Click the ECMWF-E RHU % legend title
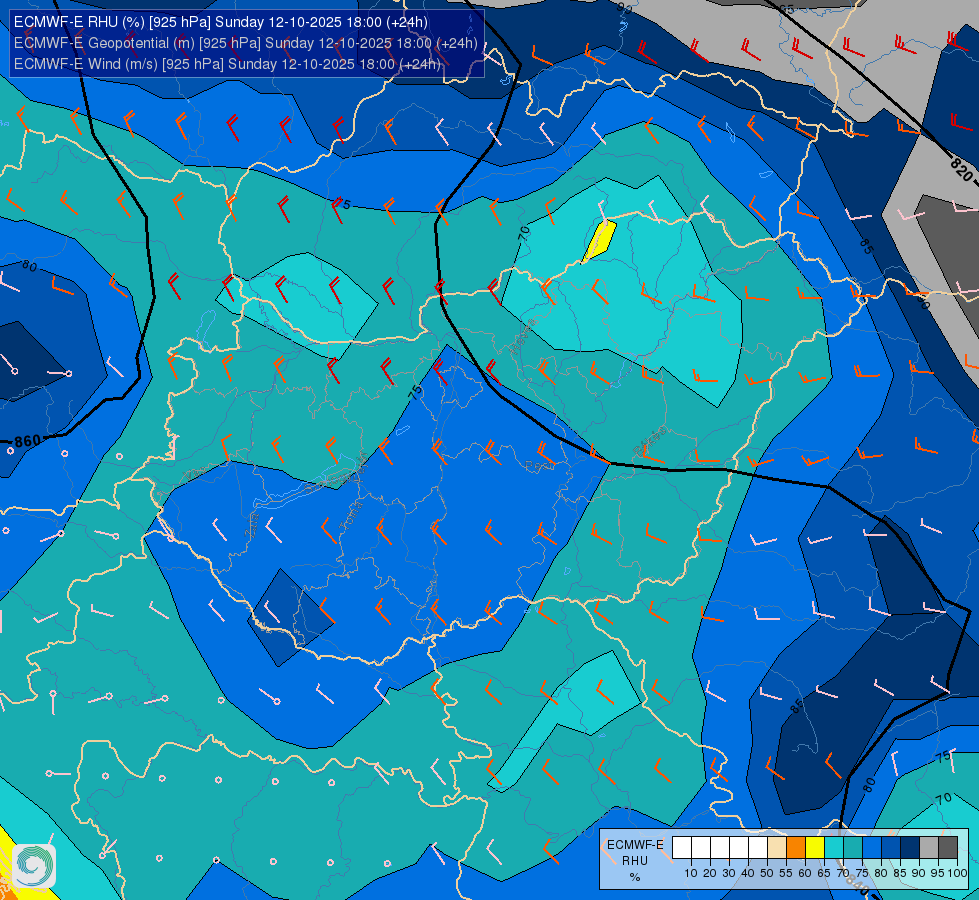Screen dimensions: 979x900 click(635, 861)
